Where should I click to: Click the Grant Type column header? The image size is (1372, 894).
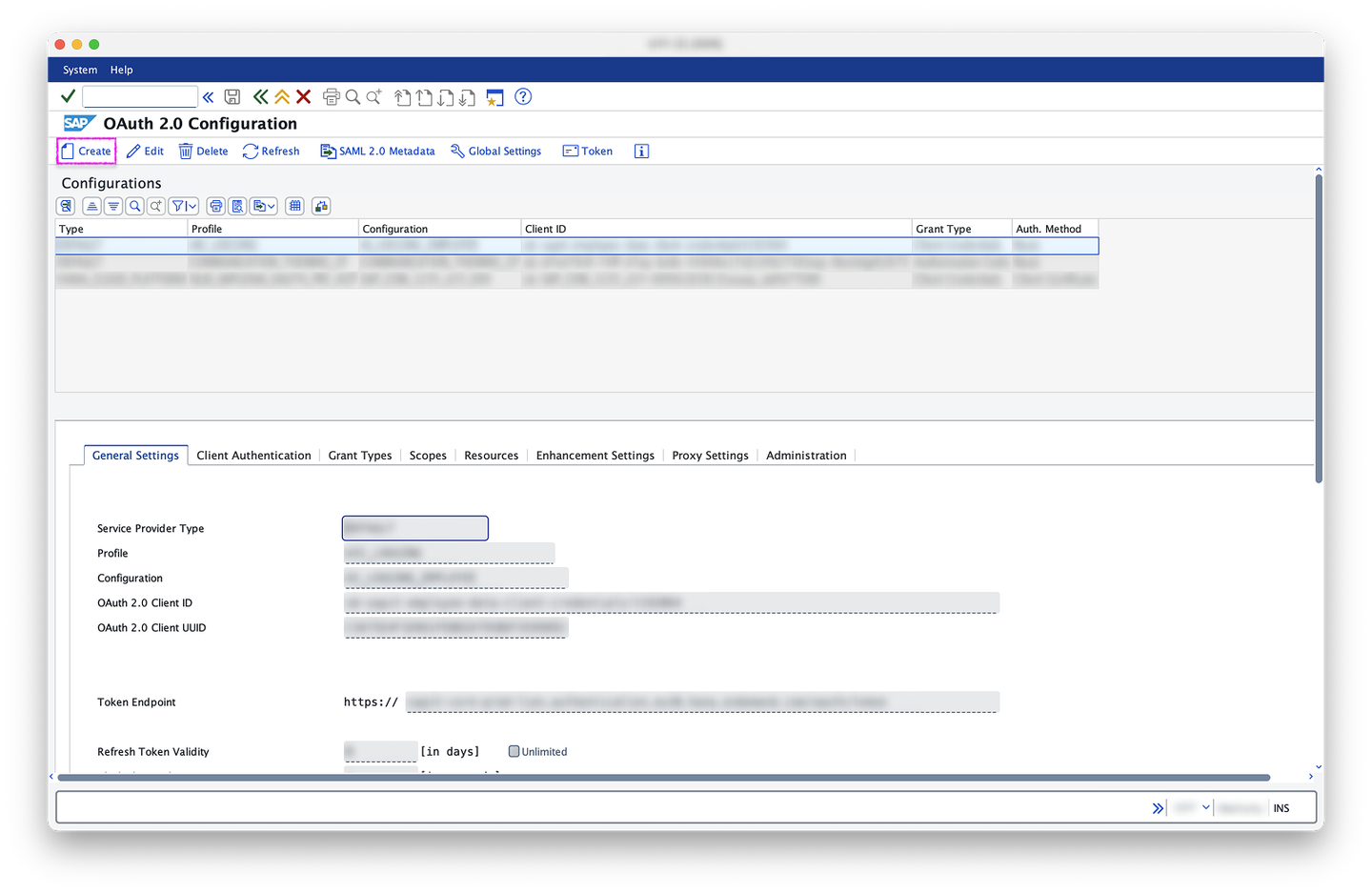tap(962, 229)
